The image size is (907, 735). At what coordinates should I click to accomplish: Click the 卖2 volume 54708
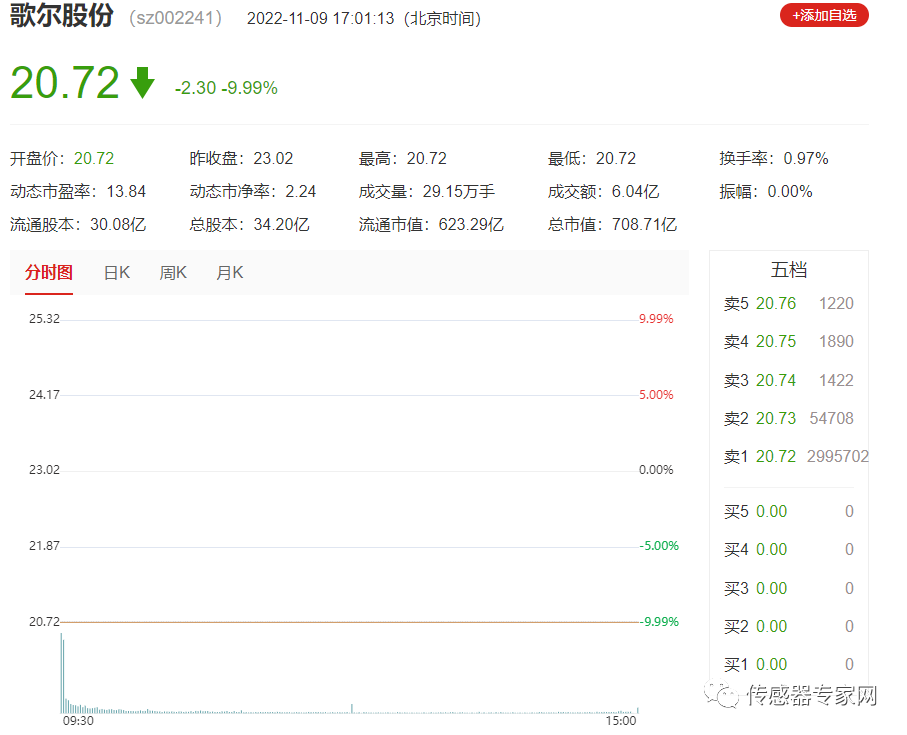pos(831,419)
